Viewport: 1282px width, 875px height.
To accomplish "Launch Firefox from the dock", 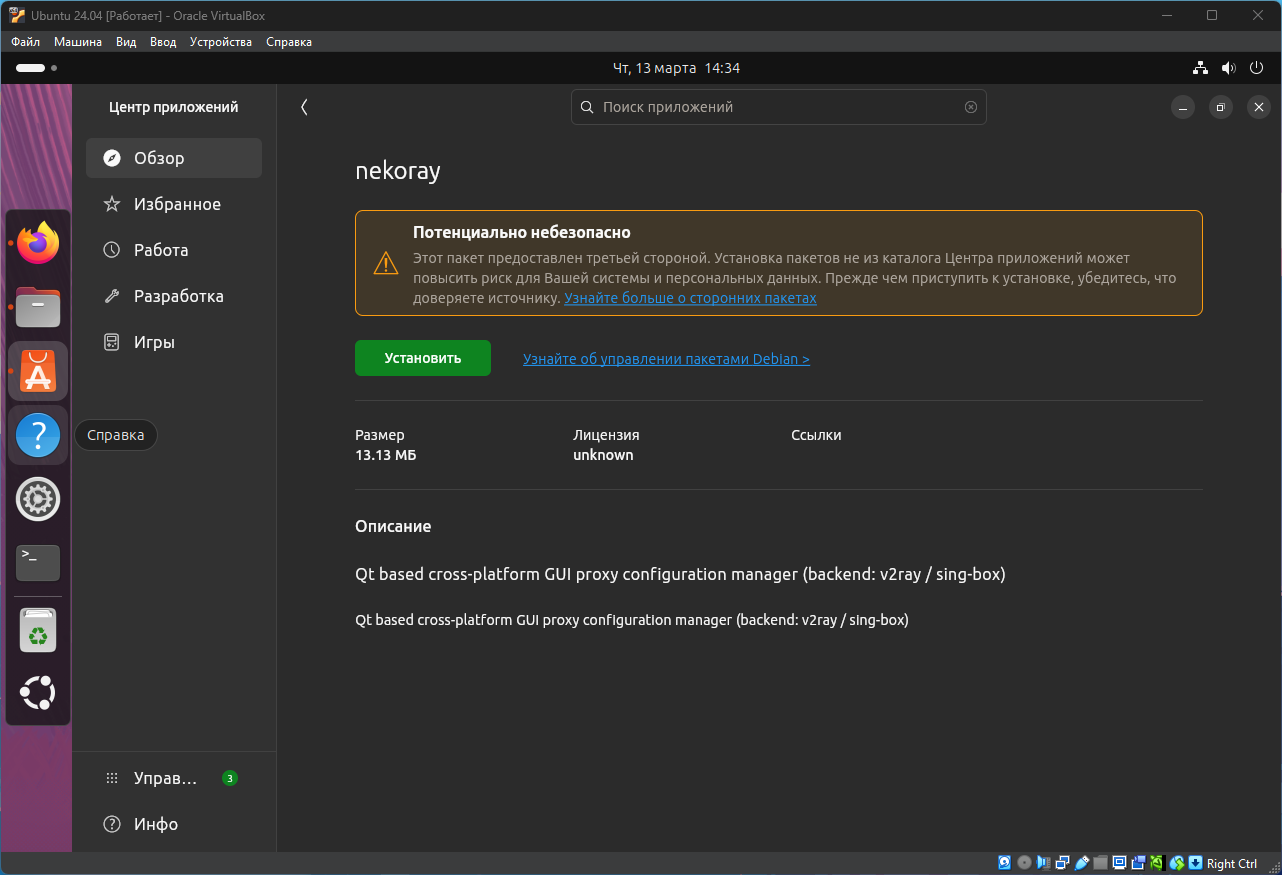I will pos(38,243).
